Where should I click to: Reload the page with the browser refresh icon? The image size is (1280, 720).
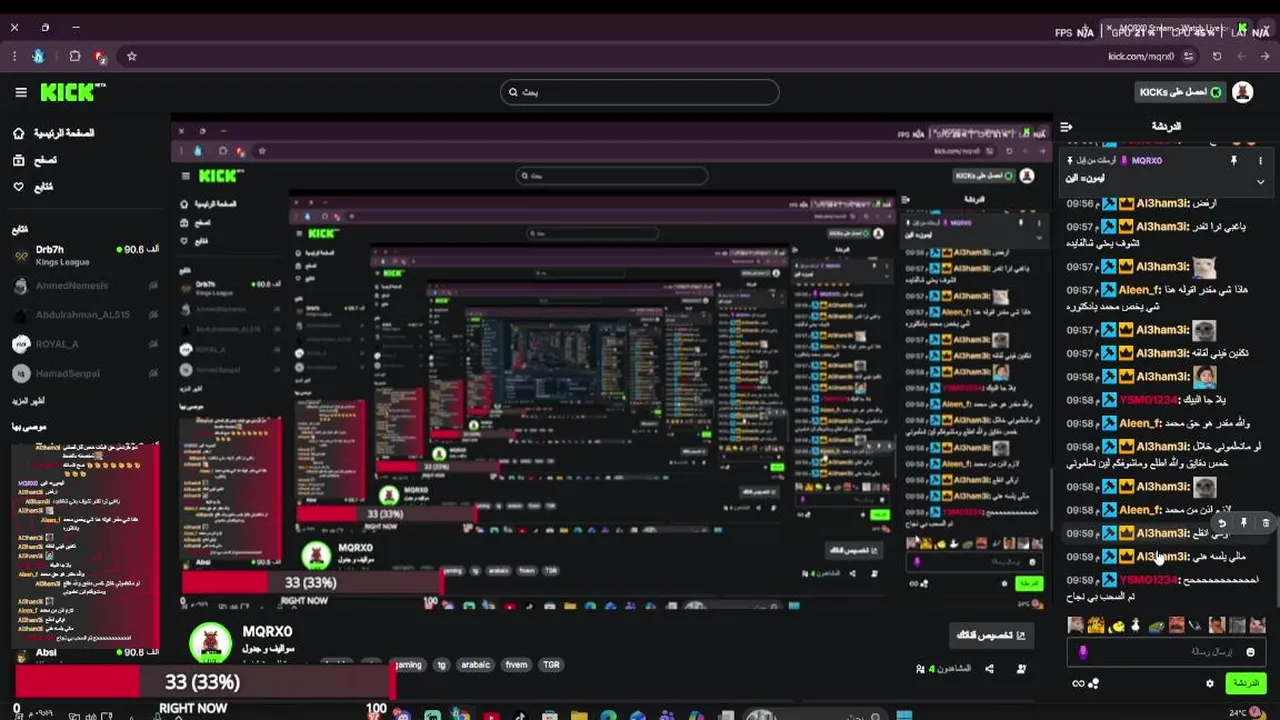(1217, 57)
